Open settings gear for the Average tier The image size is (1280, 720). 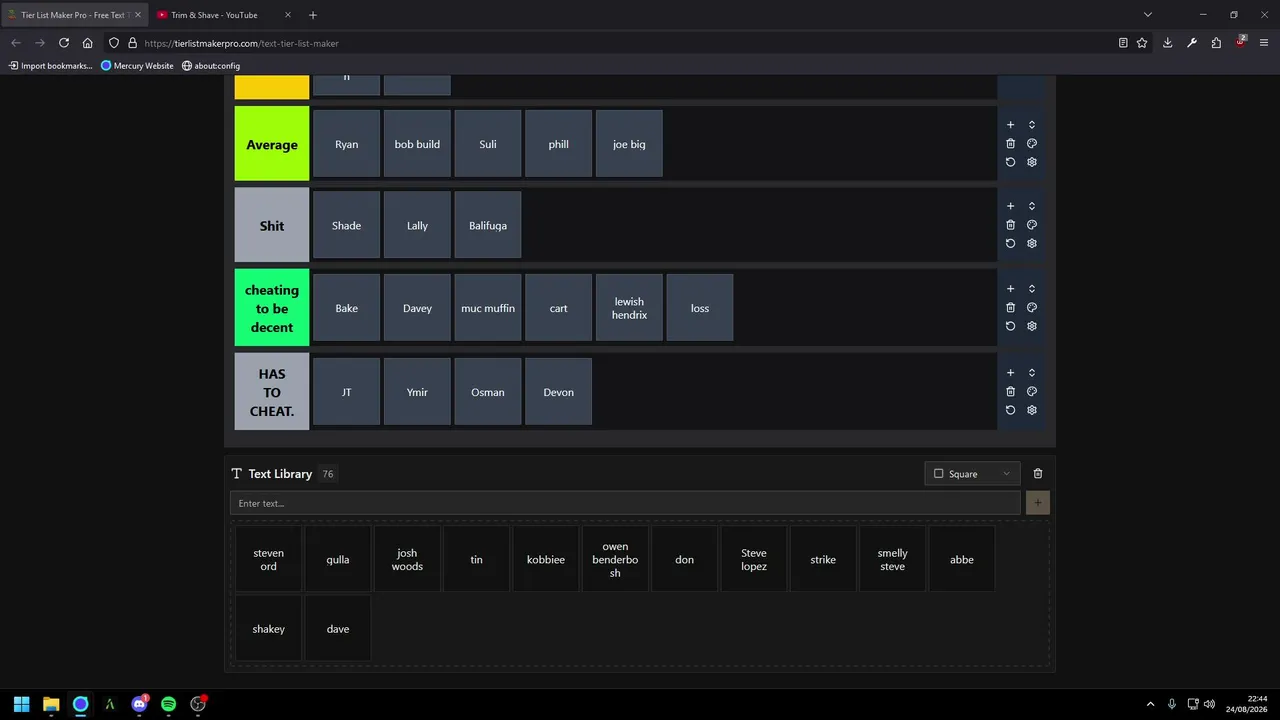1032,162
